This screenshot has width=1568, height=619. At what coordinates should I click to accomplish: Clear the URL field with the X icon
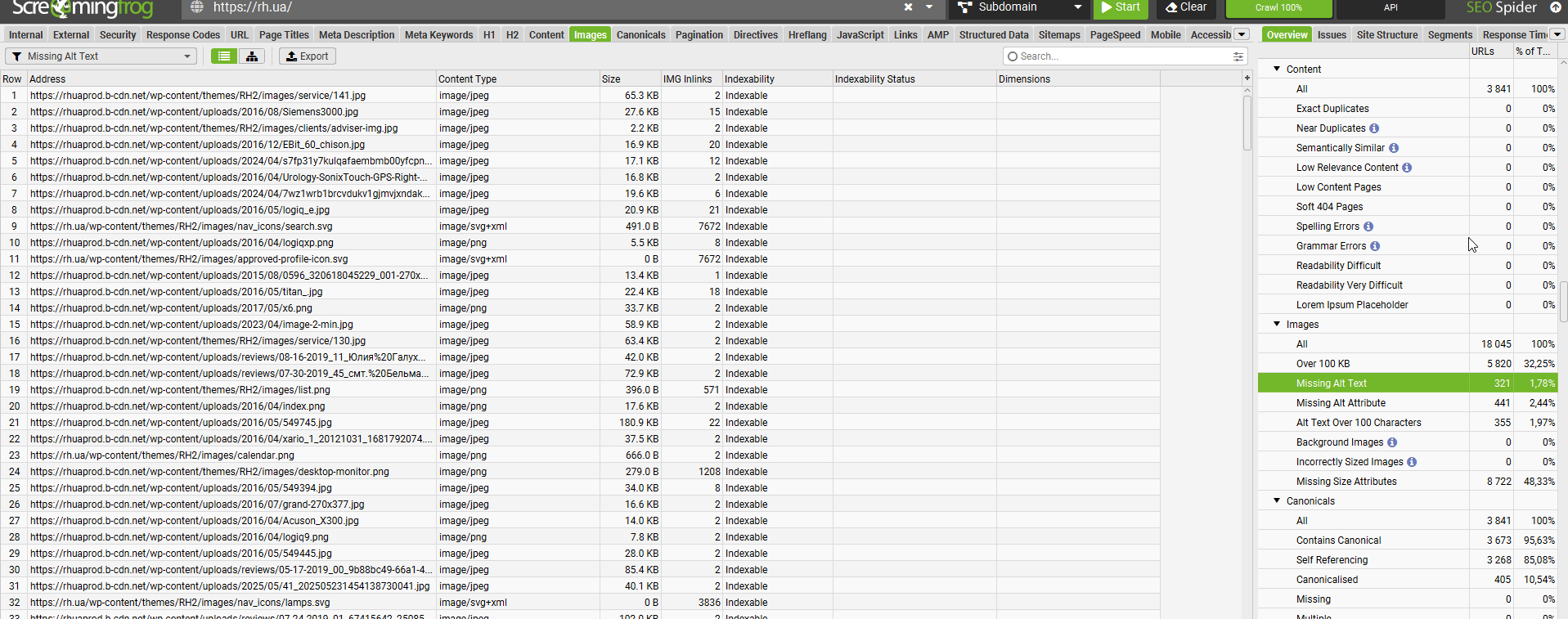(x=908, y=7)
